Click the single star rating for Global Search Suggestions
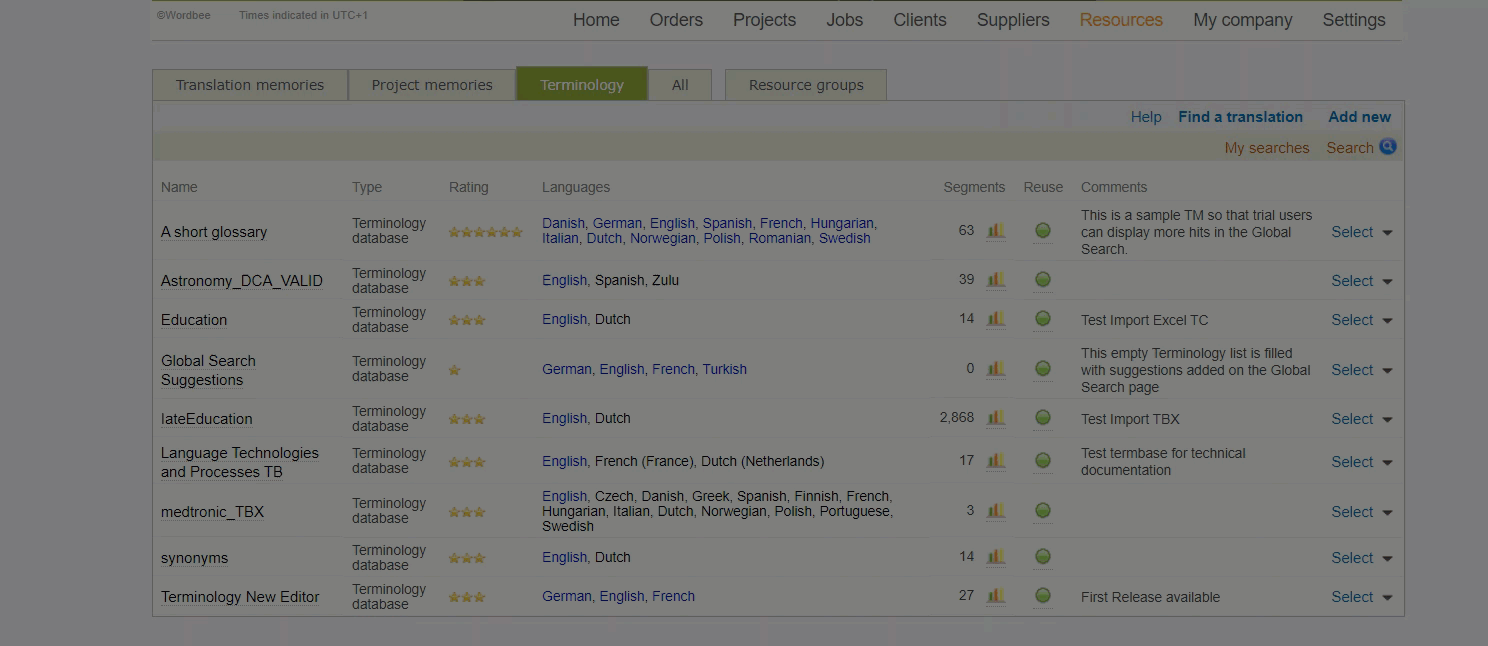1488x646 pixels. [454, 370]
